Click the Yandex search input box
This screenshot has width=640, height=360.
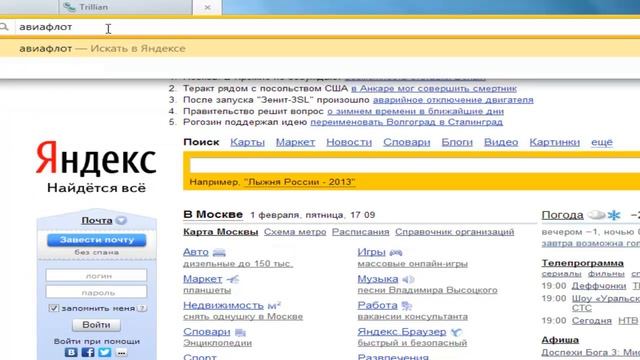click(415, 165)
